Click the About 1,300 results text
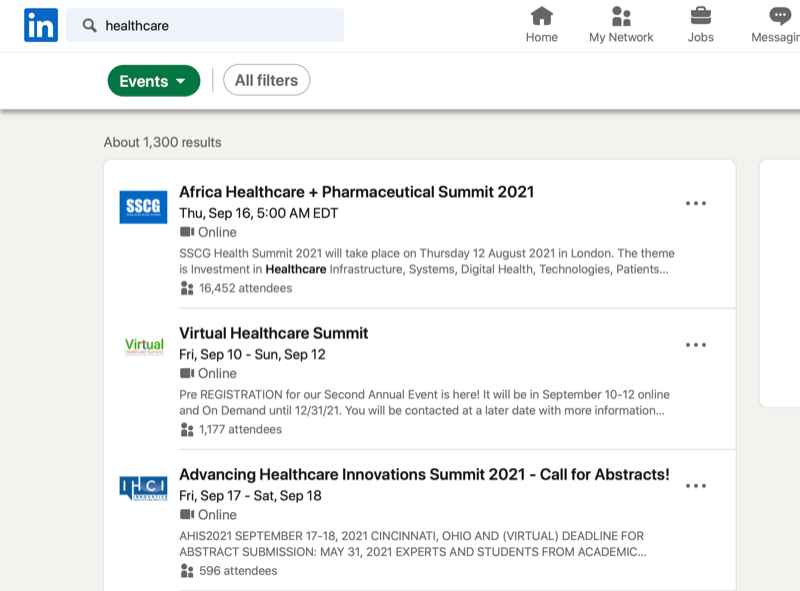This screenshot has height=591, width=800. point(162,142)
